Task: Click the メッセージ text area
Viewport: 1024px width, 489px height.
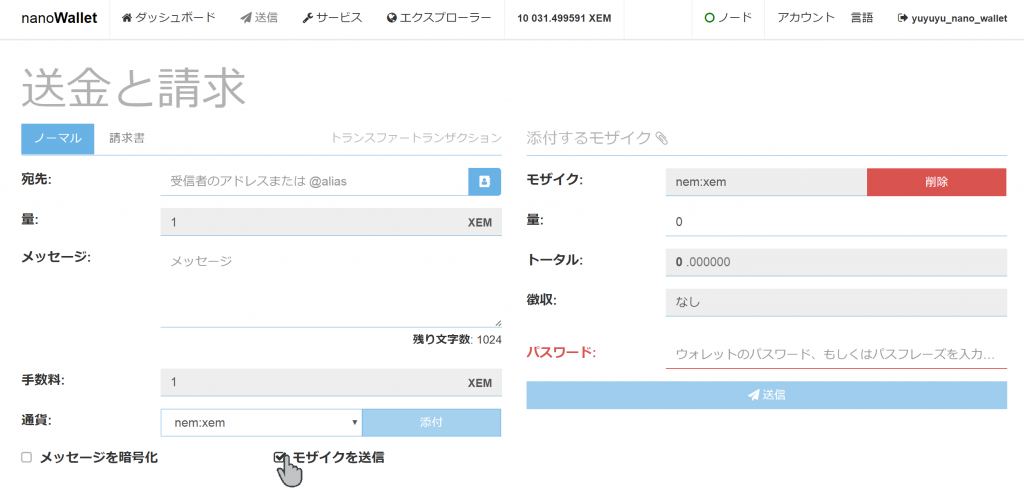Action: (330, 287)
